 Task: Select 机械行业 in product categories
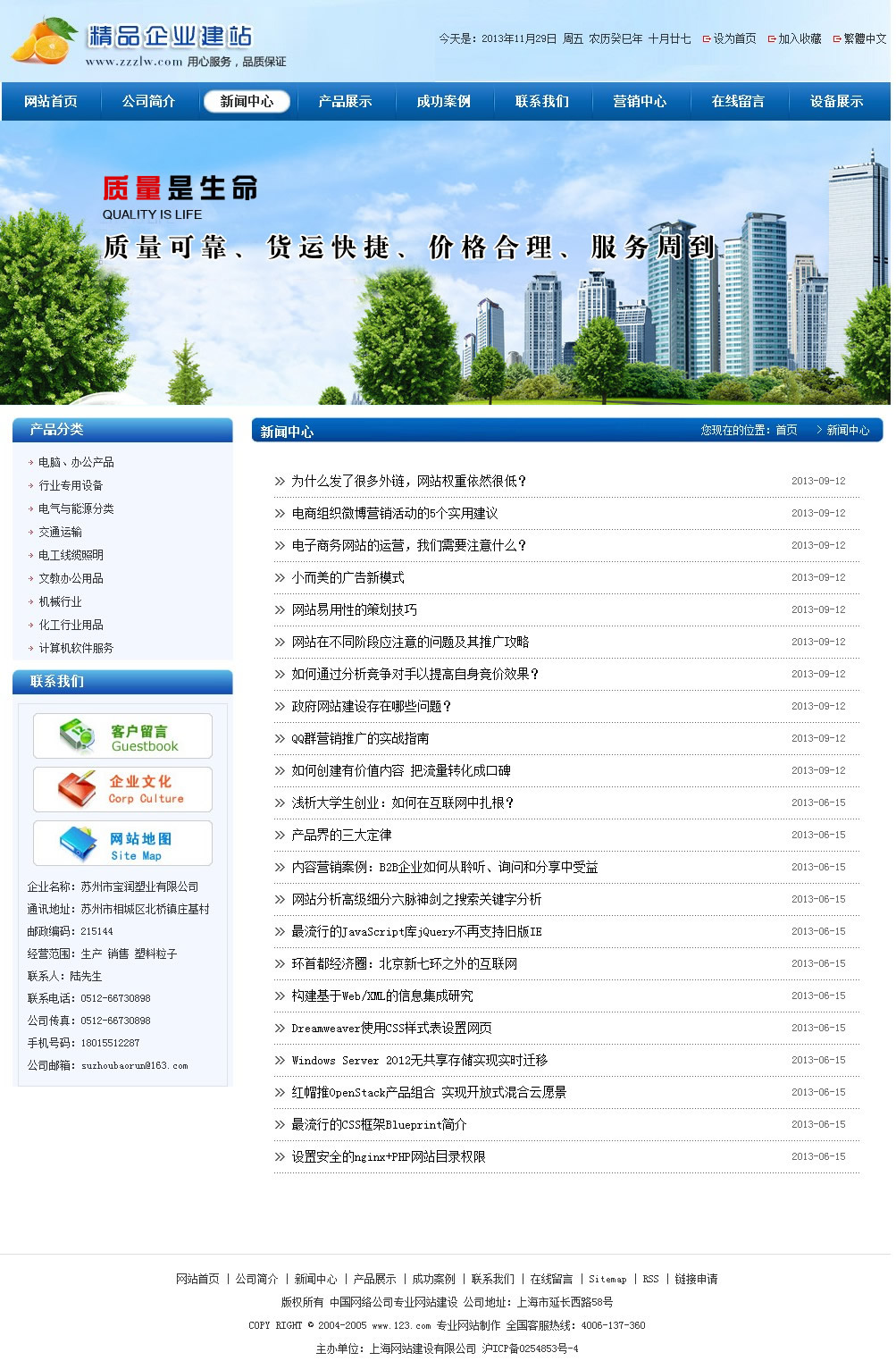coord(60,602)
